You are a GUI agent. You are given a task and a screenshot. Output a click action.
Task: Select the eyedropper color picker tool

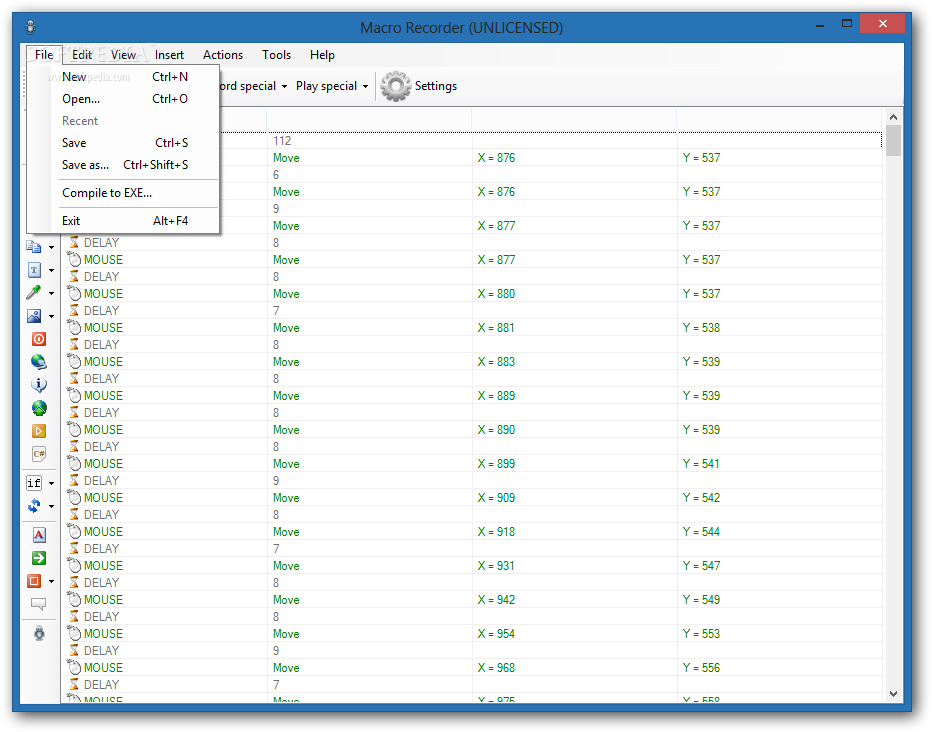tap(34, 292)
